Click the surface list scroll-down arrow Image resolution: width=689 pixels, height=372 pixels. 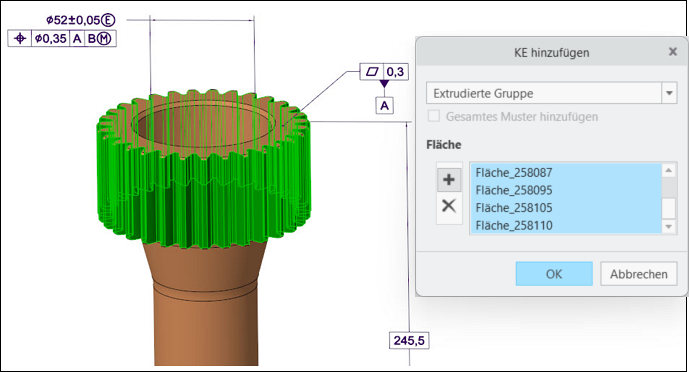[668, 227]
